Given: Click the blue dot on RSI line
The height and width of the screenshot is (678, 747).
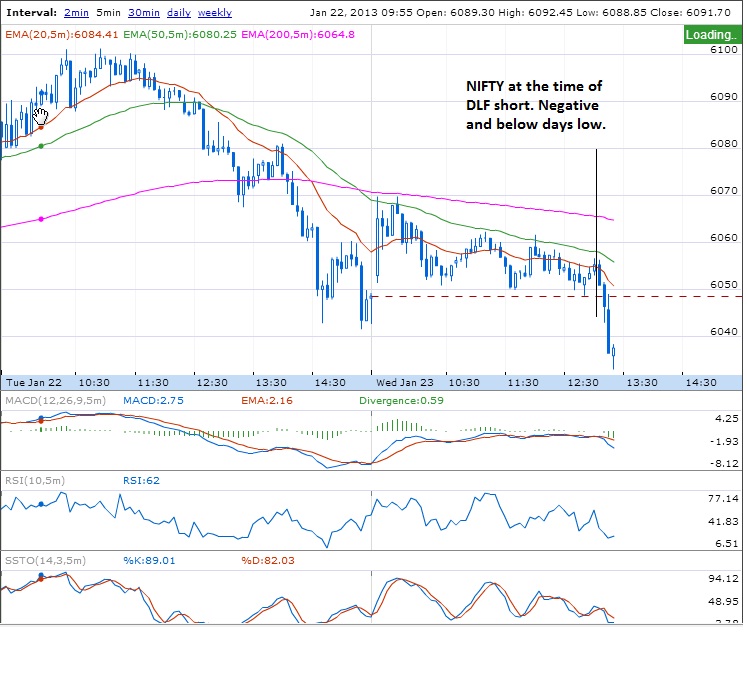Looking at the screenshot, I should [41, 504].
